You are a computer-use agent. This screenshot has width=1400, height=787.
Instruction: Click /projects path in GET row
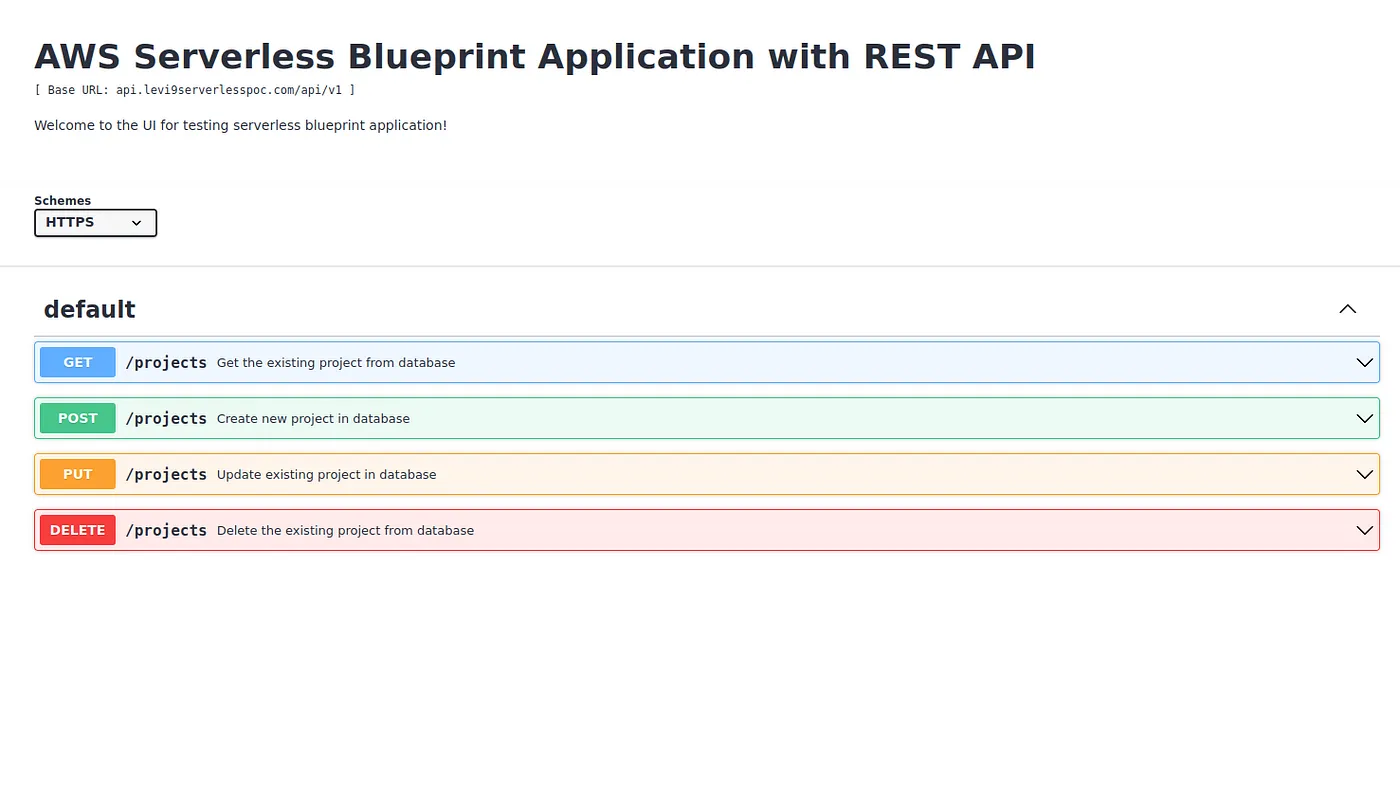tap(166, 362)
